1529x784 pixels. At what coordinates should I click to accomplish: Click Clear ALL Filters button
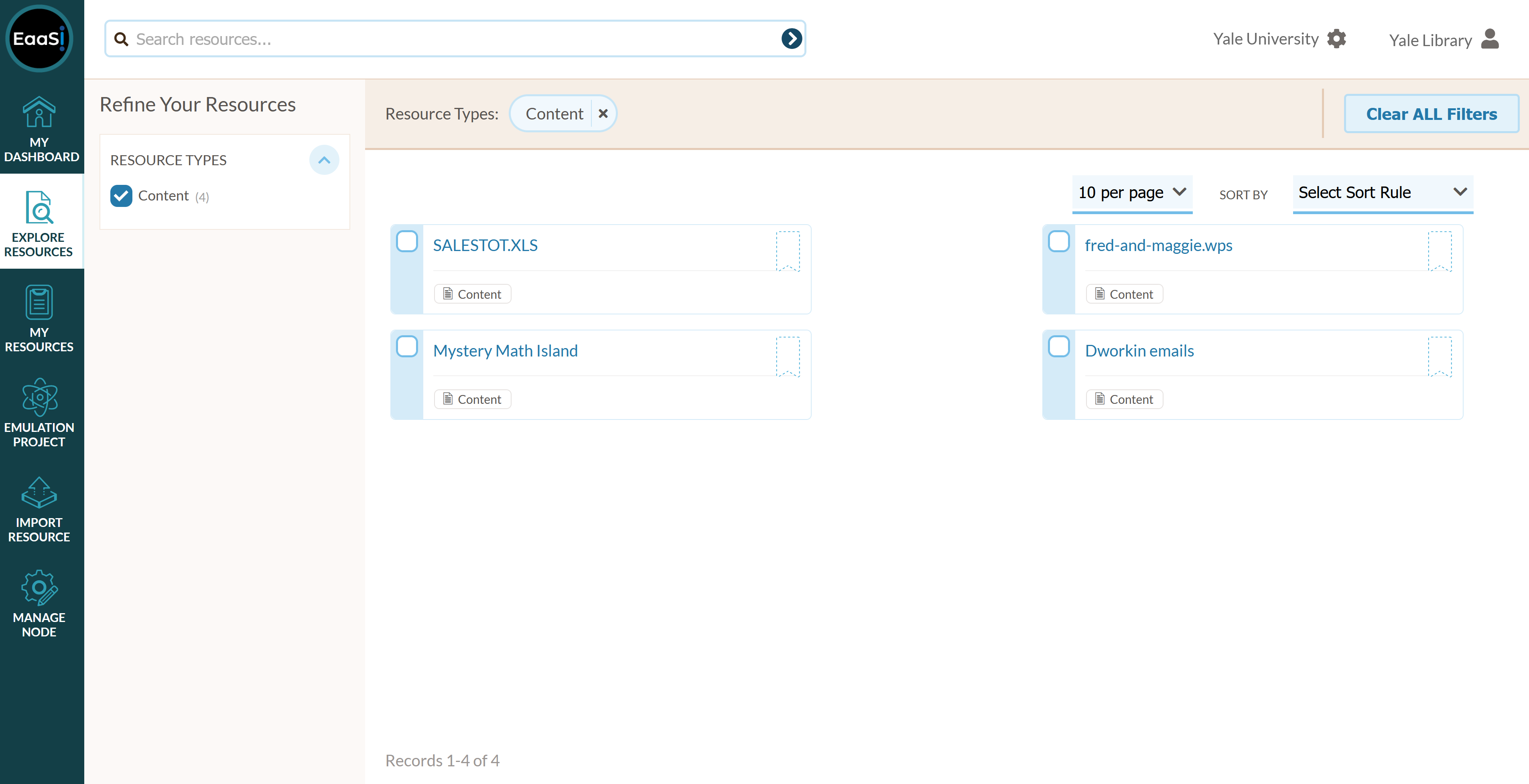coord(1431,114)
